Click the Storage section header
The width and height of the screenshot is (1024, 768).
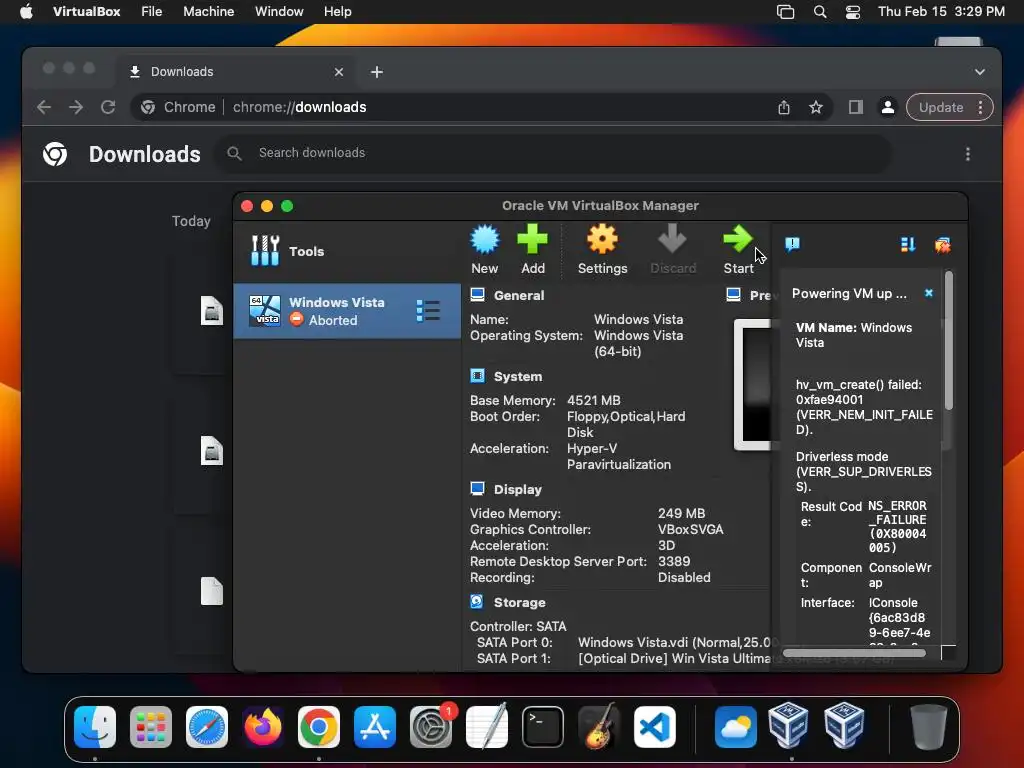(519, 602)
